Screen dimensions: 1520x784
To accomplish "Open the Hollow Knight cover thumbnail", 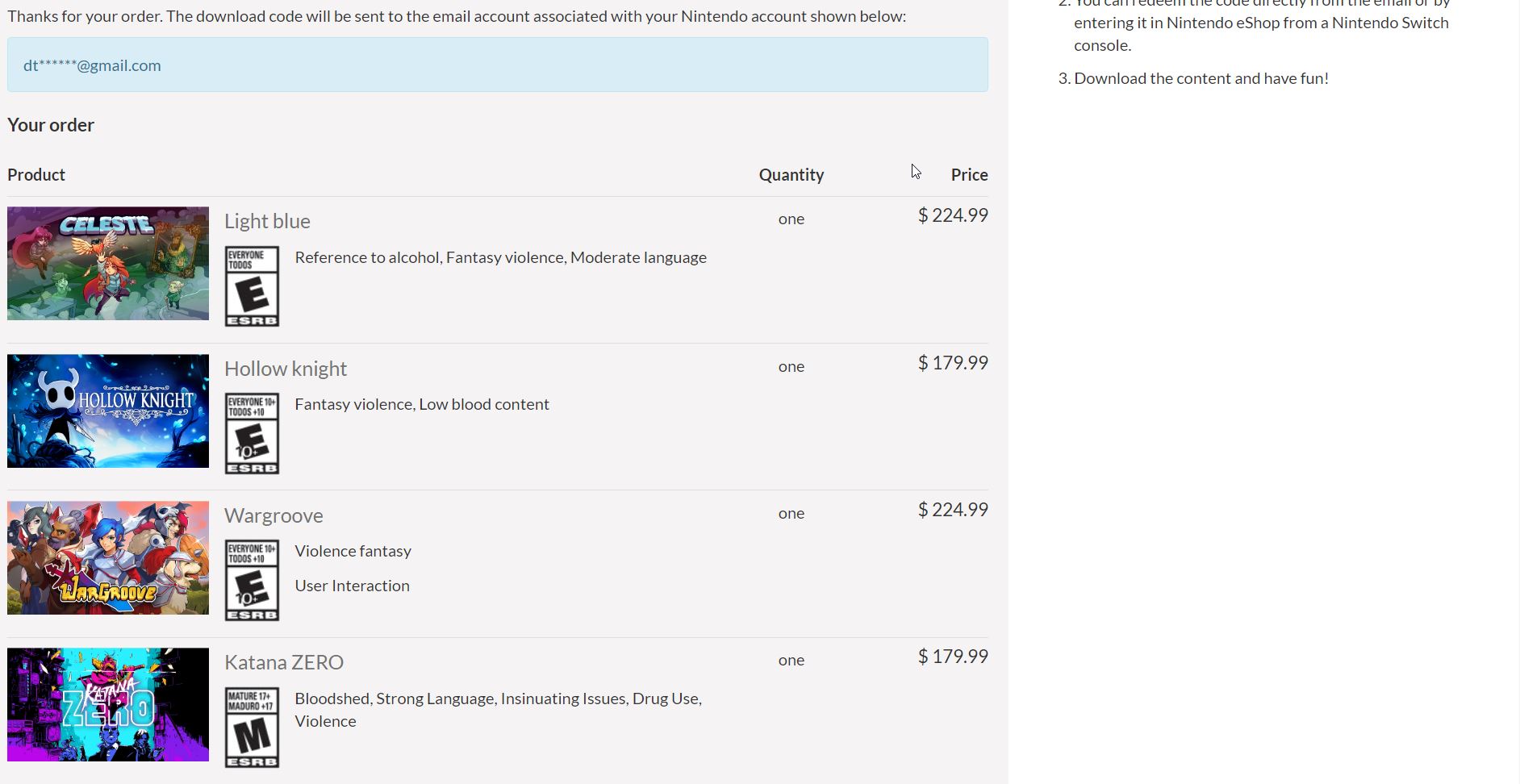I will (108, 411).
